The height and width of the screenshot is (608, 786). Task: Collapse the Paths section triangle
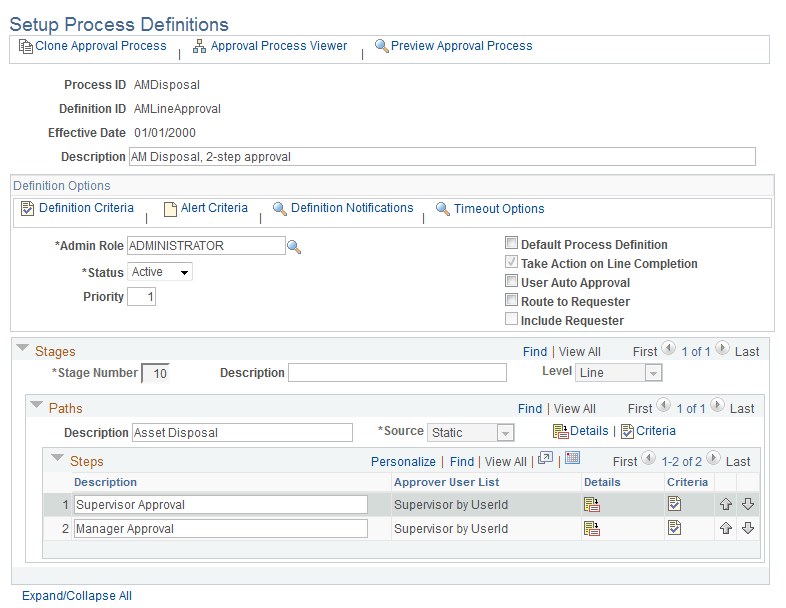coord(37,404)
